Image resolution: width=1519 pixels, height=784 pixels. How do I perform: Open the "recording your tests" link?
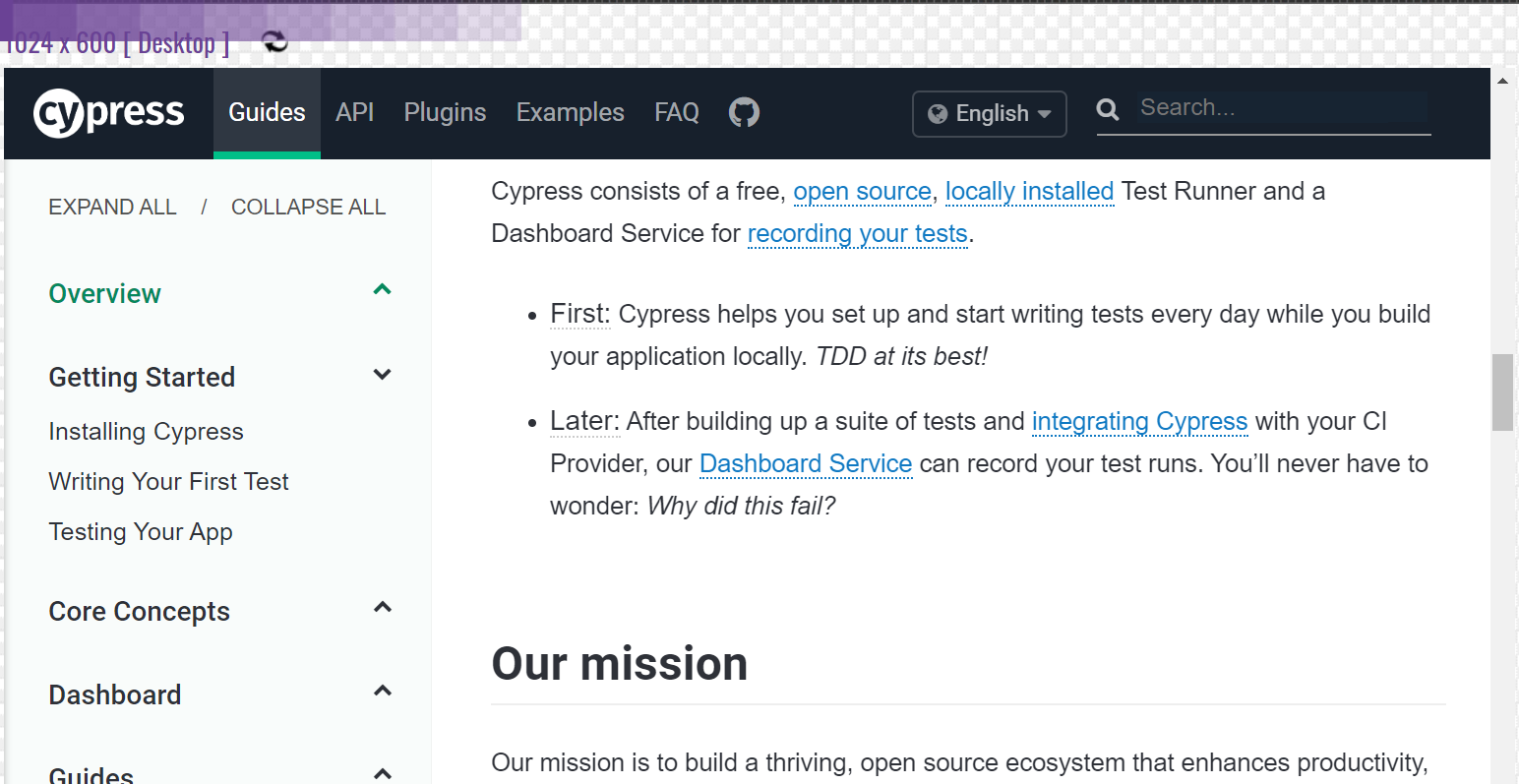[x=858, y=233]
